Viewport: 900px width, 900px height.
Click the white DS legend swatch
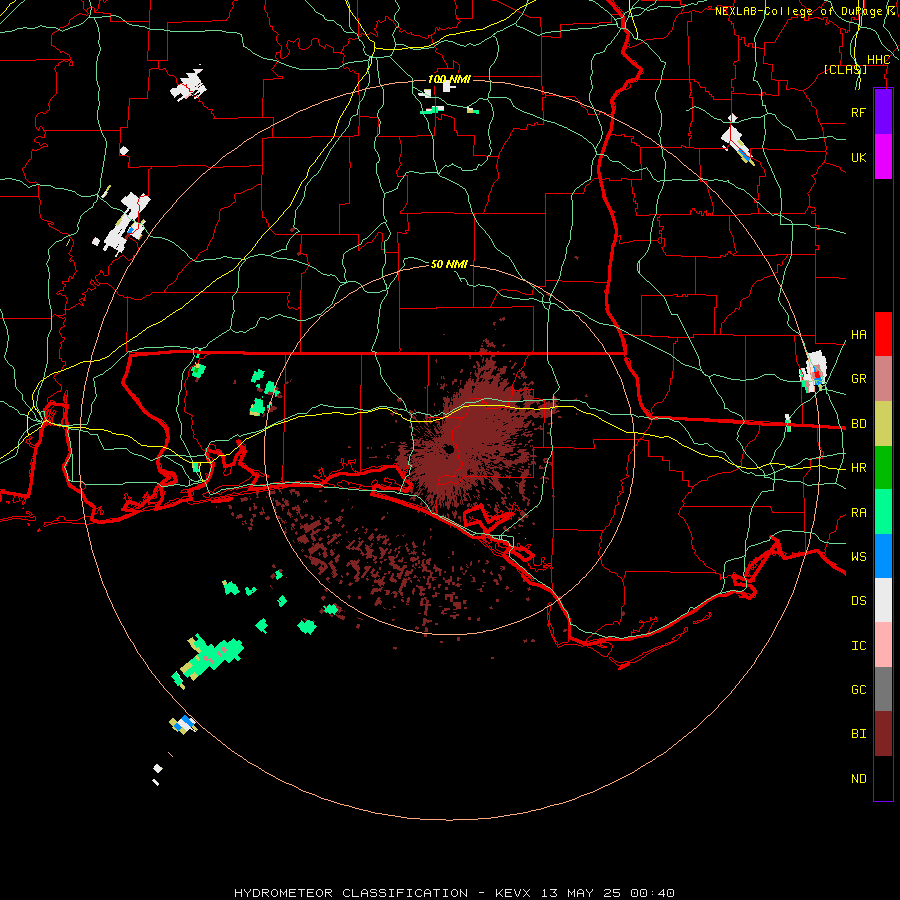(883, 600)
